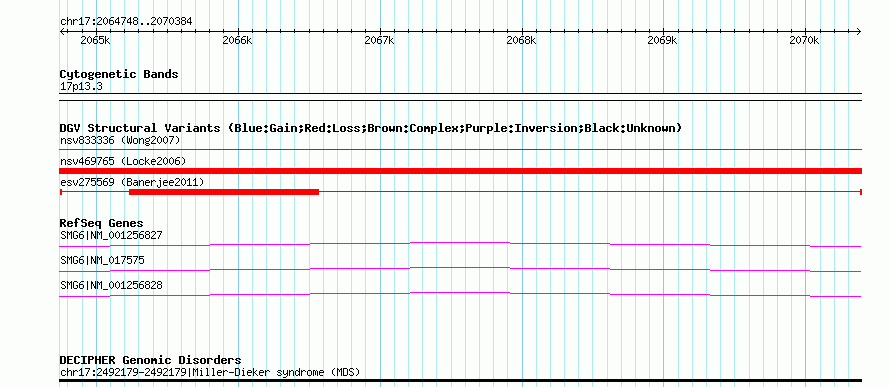Click the thin red nsv833336 variant line
Viewport: 890px width, 387px height.
pos(461,149)
